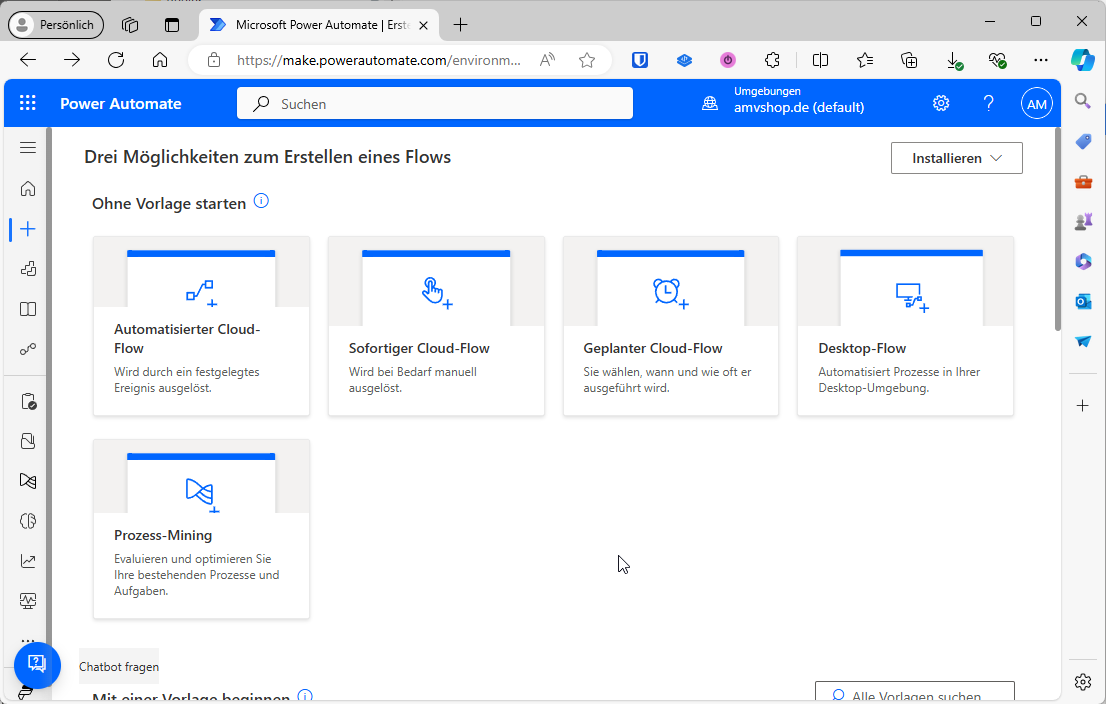Click Alle Vorlagen suchen
The height and width of the screenshot is (704, 1106).
click(x=913, y=693)
